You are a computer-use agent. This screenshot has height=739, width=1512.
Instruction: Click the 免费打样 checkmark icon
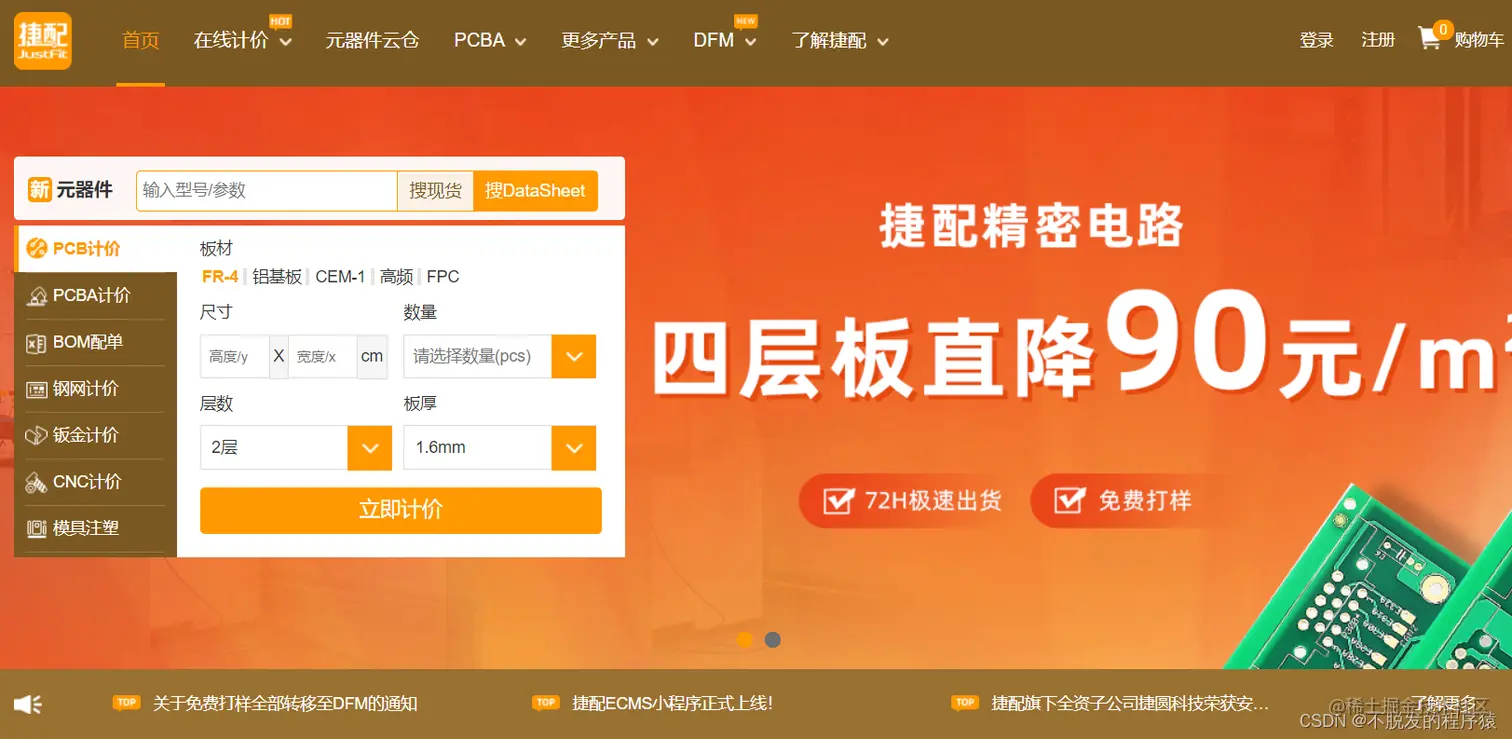[1069, 499]
